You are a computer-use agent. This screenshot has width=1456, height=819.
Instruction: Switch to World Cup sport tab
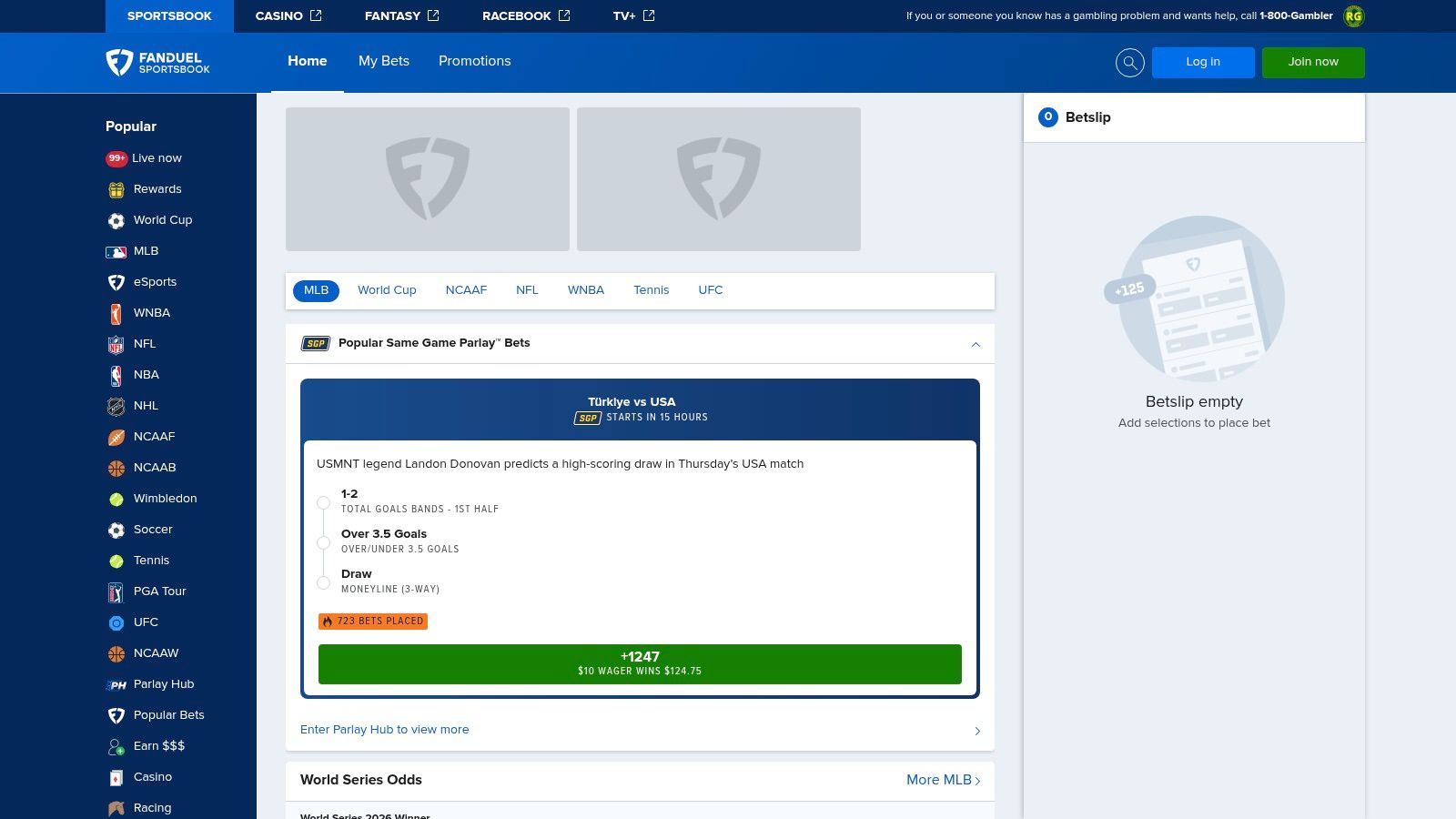[x=387, y=290]
